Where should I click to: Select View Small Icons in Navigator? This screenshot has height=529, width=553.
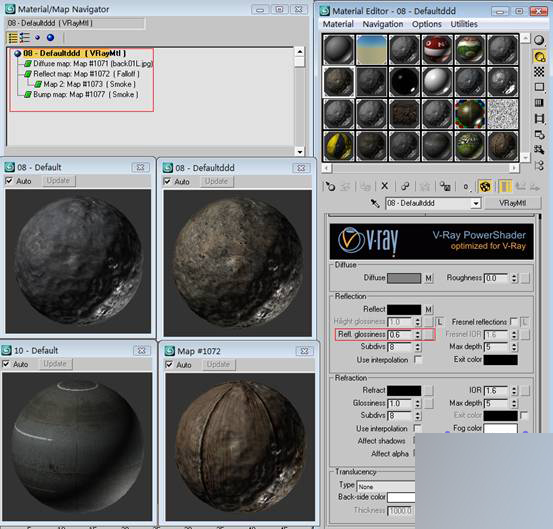tap(37, 37)
